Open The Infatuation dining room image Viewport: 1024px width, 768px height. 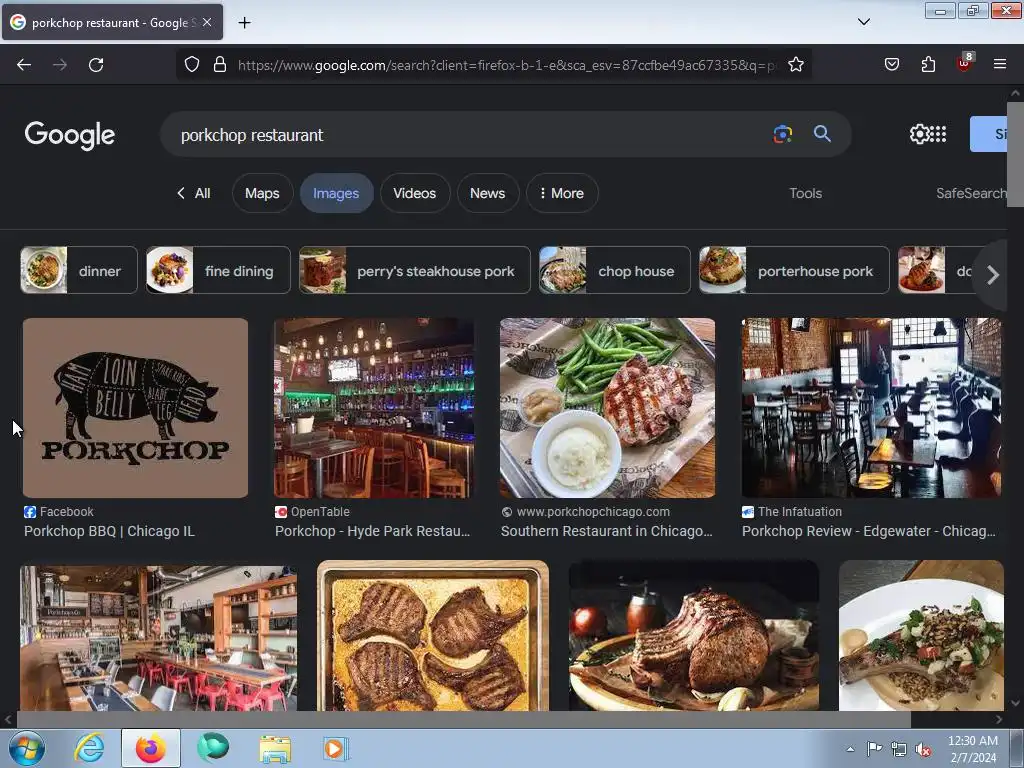coord(871,408)
